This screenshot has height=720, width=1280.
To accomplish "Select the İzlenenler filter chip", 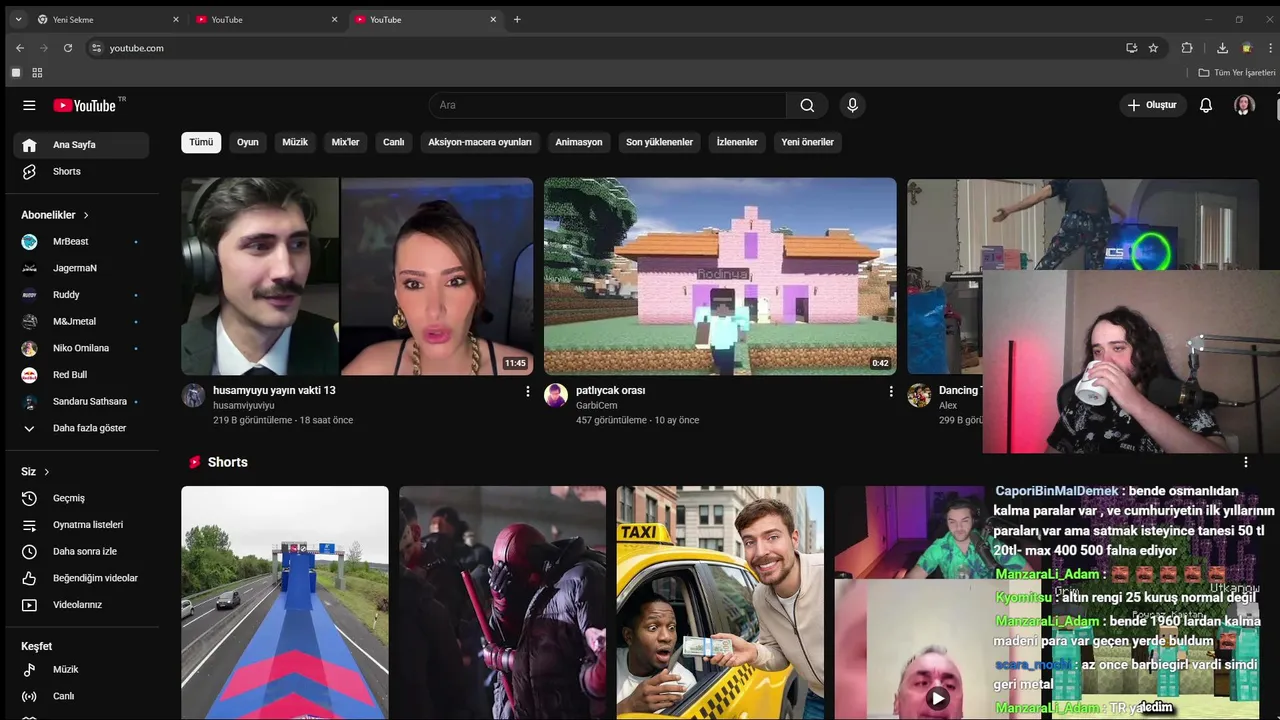I will point(737,142).
